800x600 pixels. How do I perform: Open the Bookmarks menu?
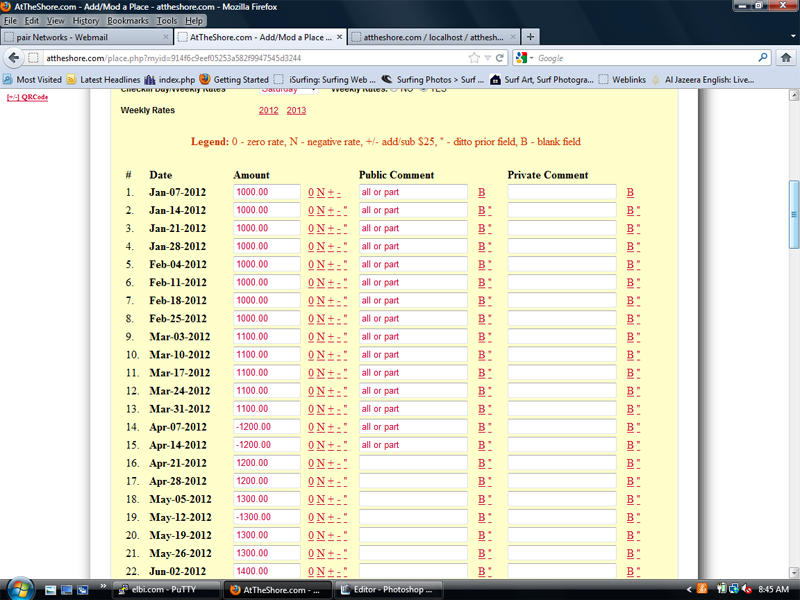[x=128, y=21]
